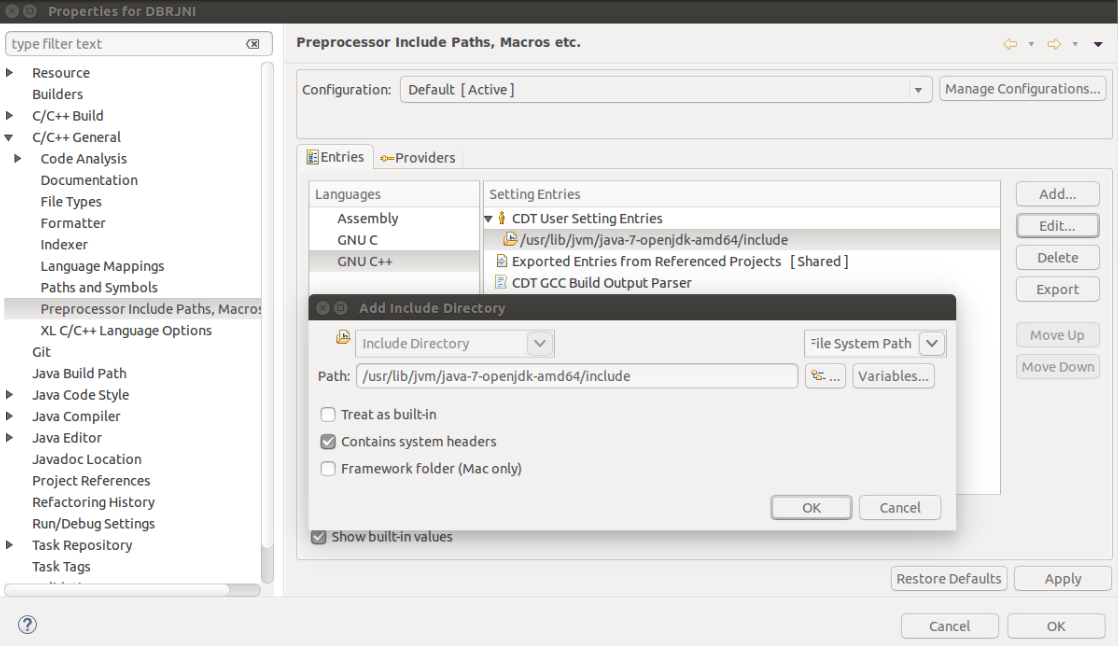This screenshot has height=646, width=1118.
Task: Open the File System Path dropdown
Action: coord(931,344)
